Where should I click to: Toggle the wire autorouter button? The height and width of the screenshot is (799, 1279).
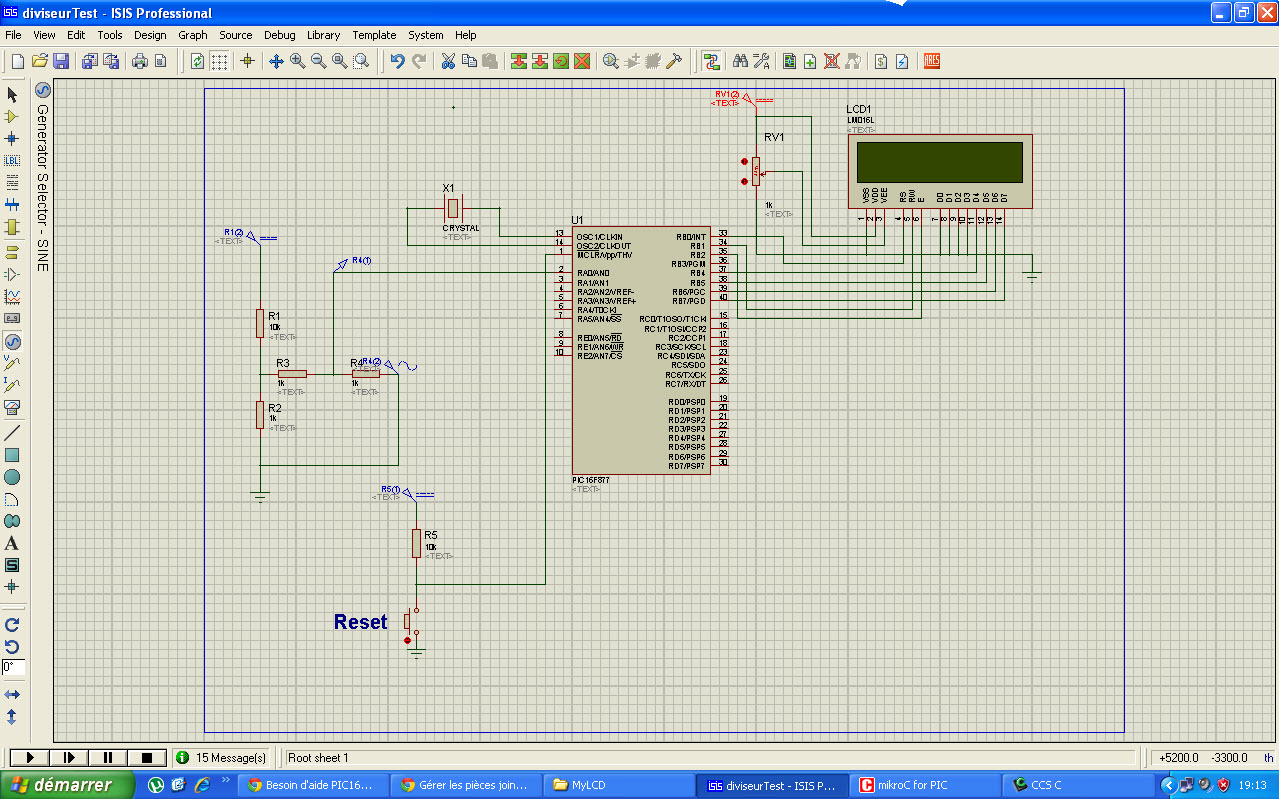tap(711, 61)
